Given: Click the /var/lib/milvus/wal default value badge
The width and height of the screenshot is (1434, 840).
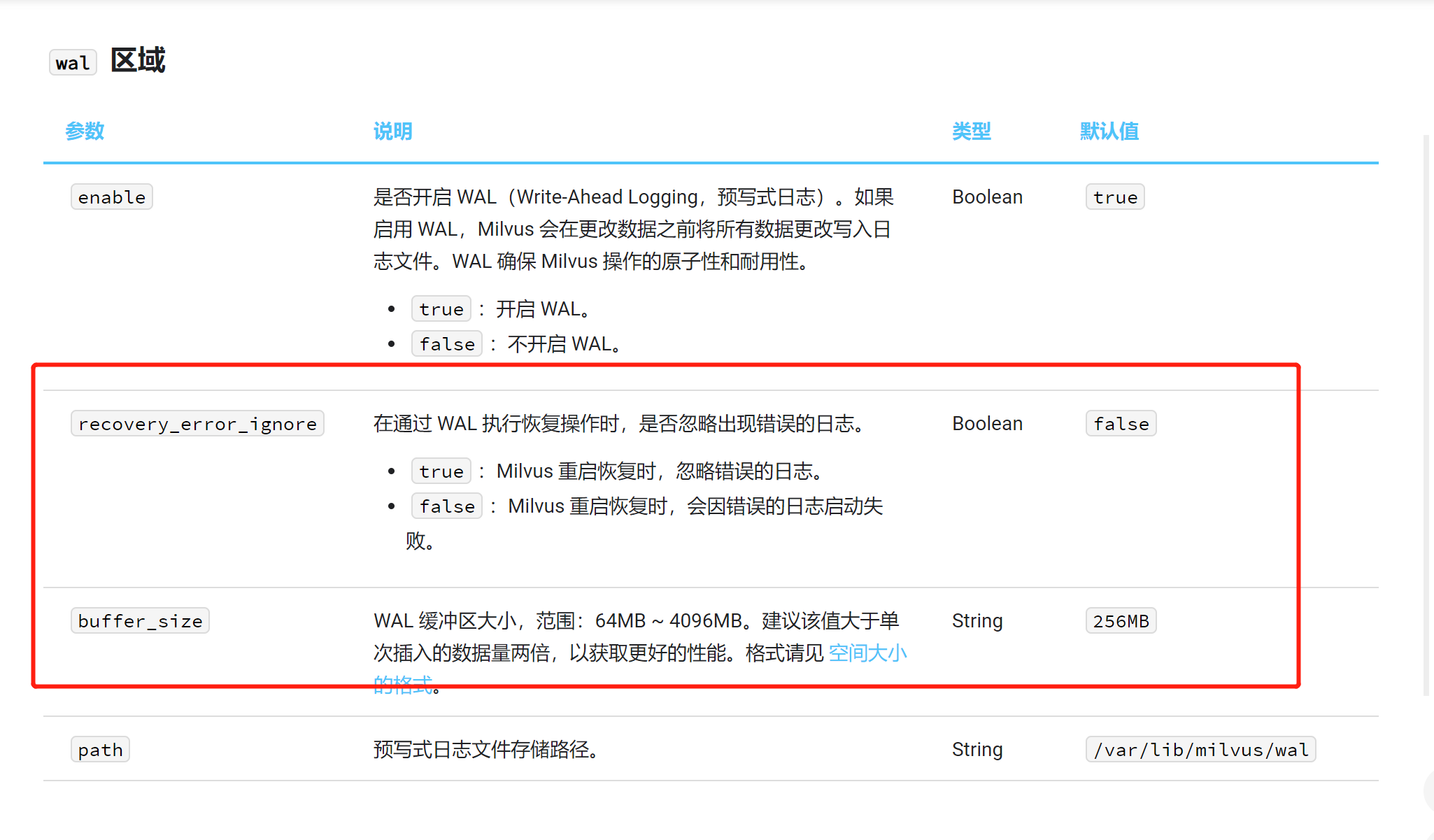Looking at the screenshot, I should pyautogui.click(x=1200, y=749).
